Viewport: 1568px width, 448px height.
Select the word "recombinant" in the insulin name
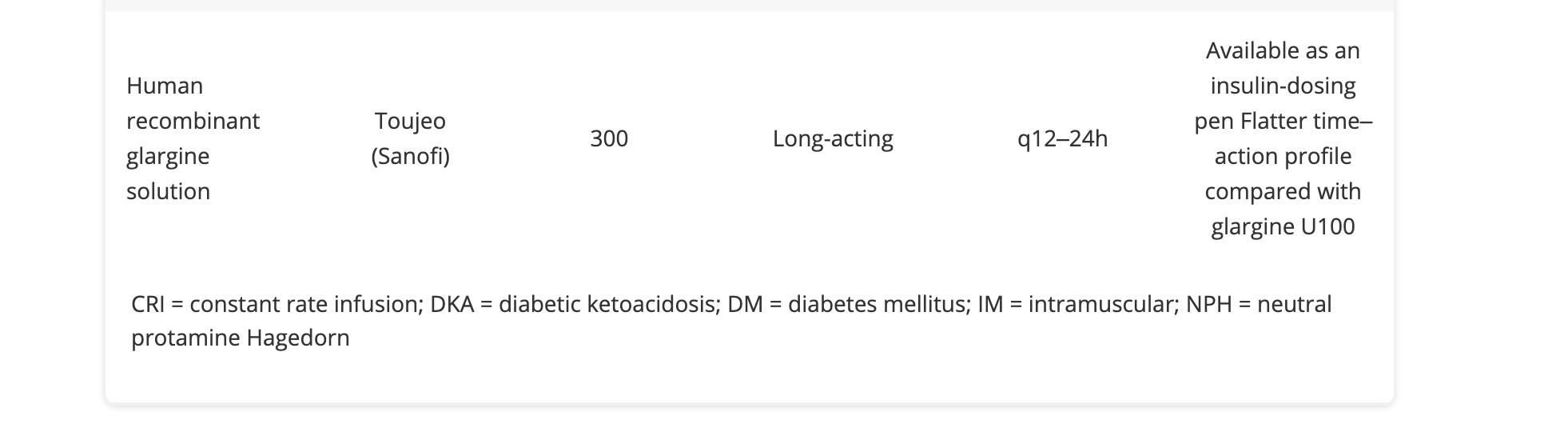(x=193, y=121)
